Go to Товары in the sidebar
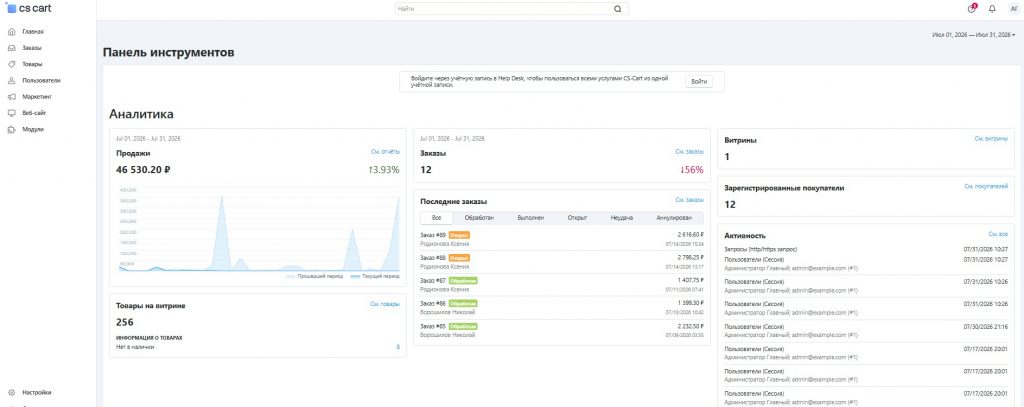The width and height of the screenshot is (1024, 407). pos(32,64)
